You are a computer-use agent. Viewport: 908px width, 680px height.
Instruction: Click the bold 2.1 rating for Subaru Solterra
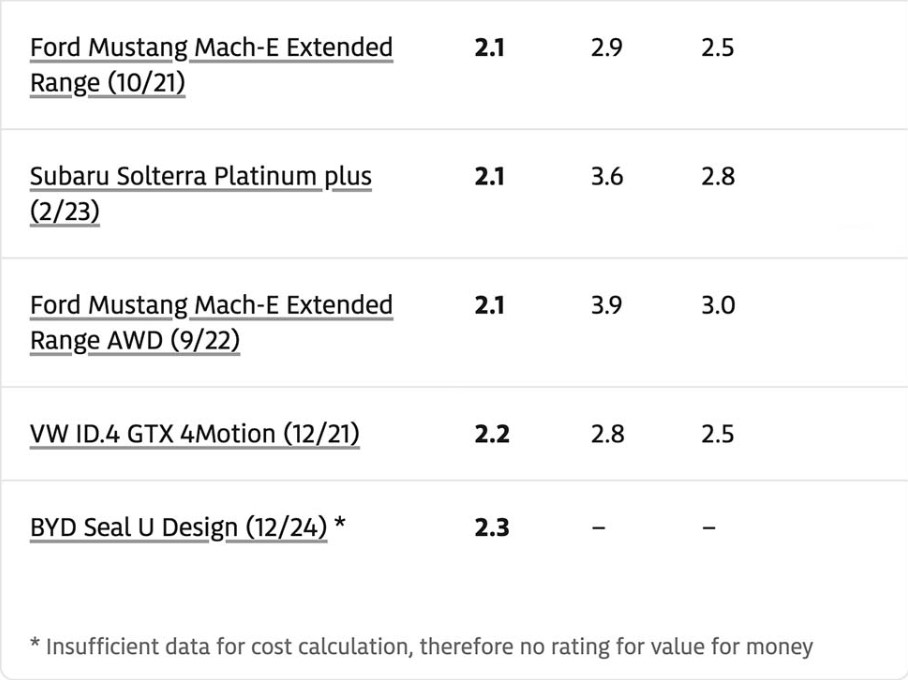(489, 176)
